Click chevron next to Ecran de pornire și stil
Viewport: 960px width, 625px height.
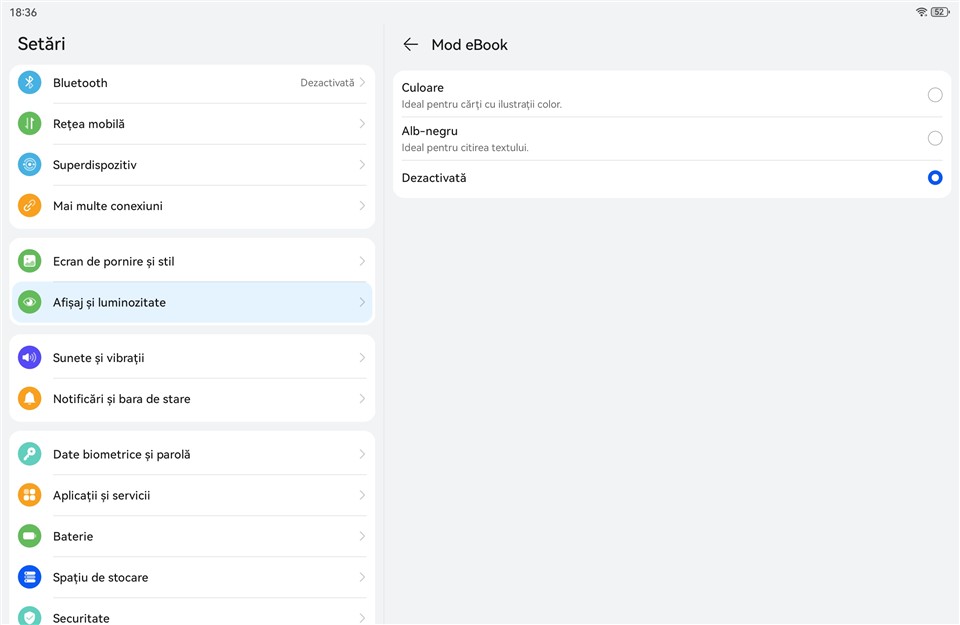tap(362, 261)
